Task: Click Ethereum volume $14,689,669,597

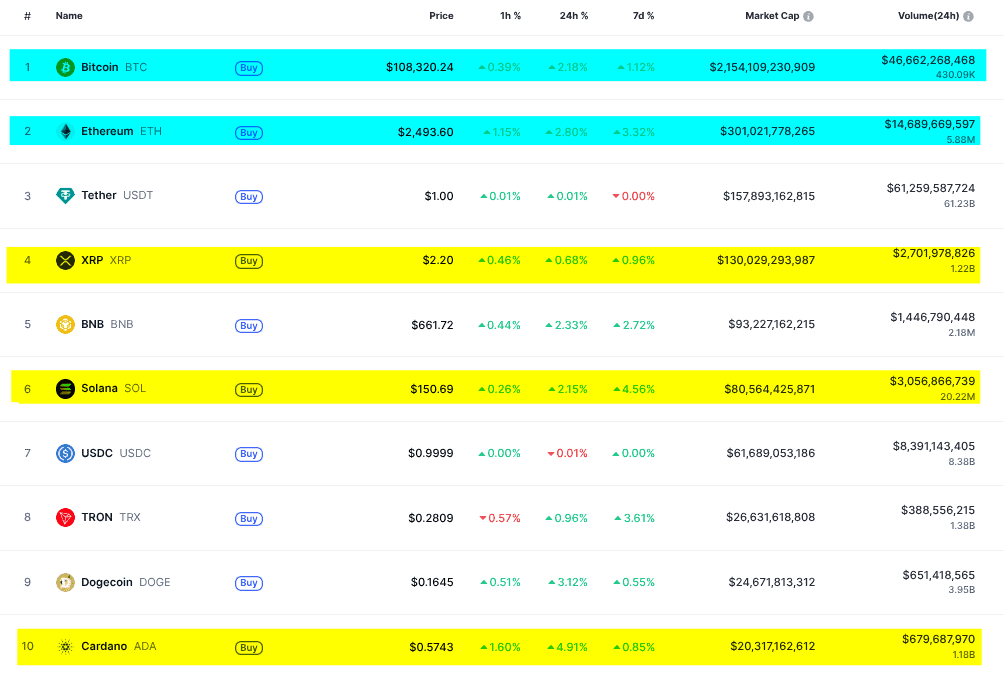Action: pyautogui.click(x=930, y=124)
